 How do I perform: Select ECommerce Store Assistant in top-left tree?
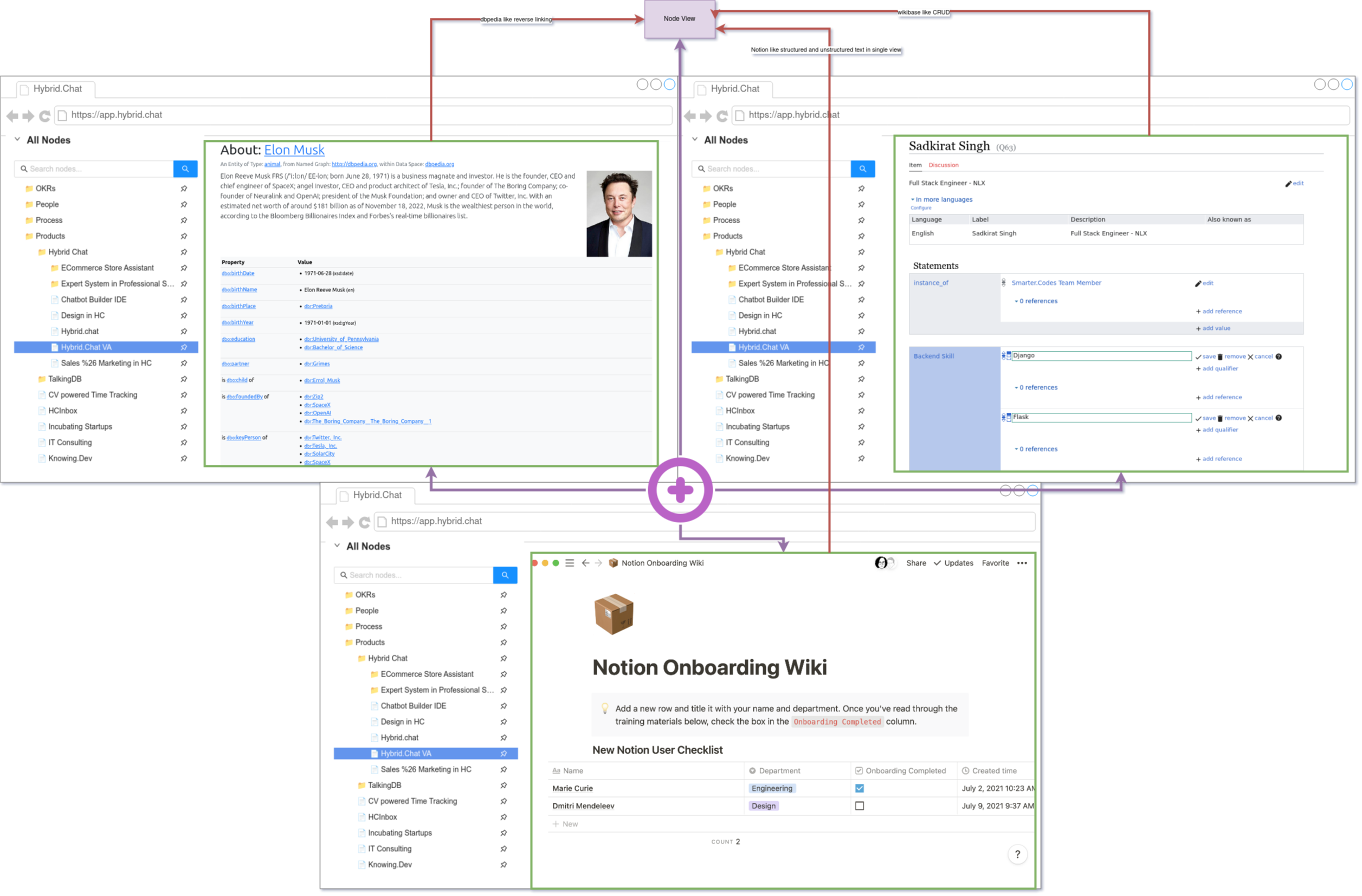click(107, 268)
